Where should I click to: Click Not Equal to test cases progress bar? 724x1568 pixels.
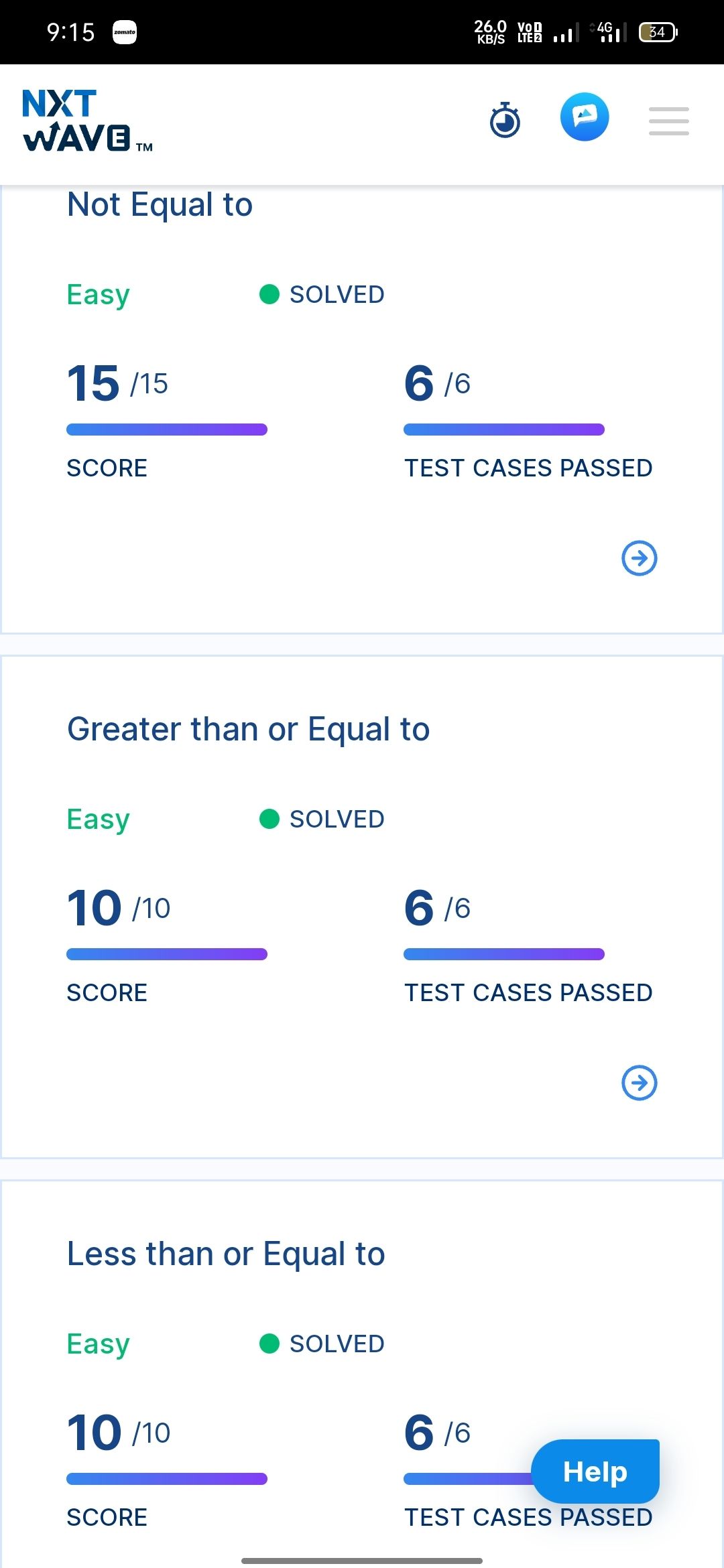[x=504, y=430]
